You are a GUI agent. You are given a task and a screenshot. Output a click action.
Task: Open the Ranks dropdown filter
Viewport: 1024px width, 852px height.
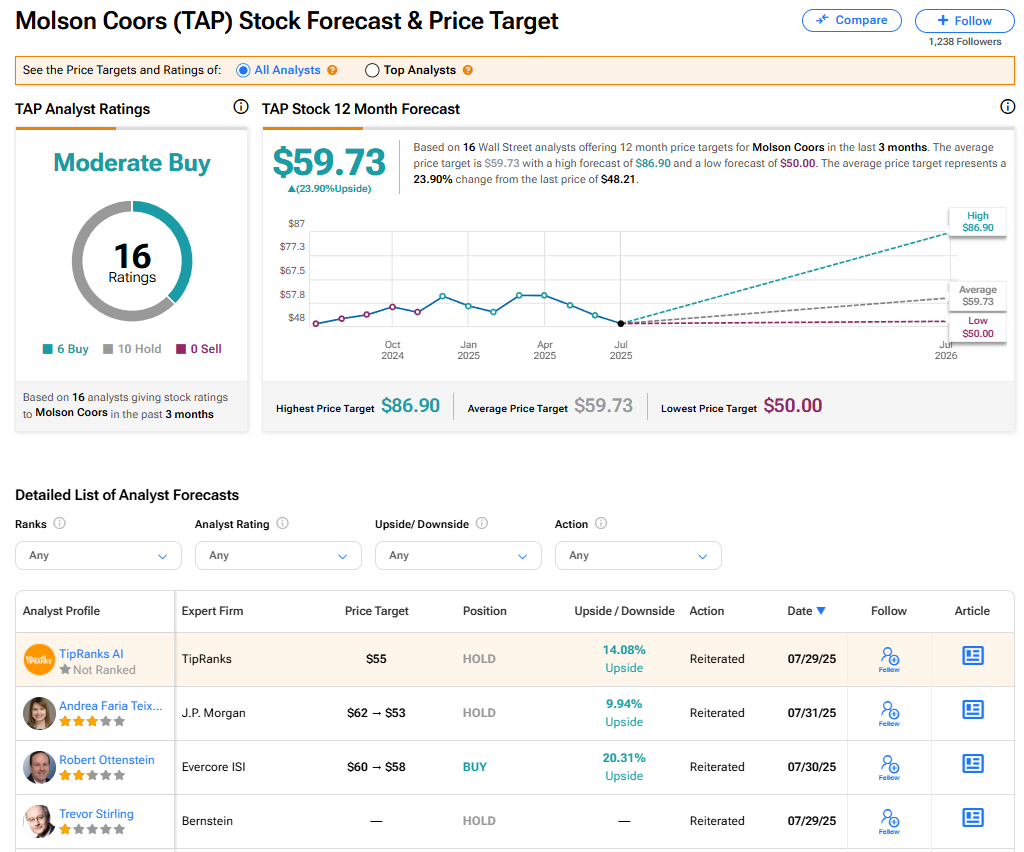pyautogui.click(x=98, y=555)
